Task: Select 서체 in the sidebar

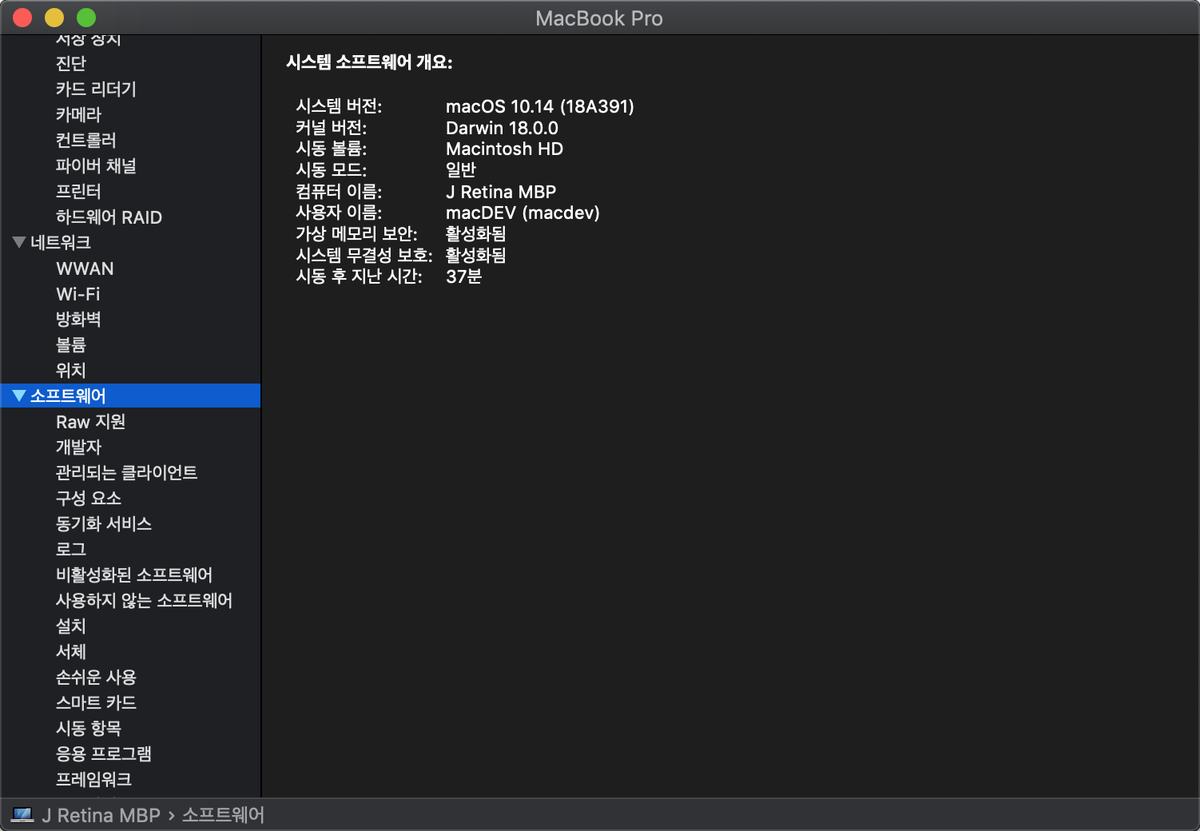Action: pyautogui.click(x=71, y=652)
